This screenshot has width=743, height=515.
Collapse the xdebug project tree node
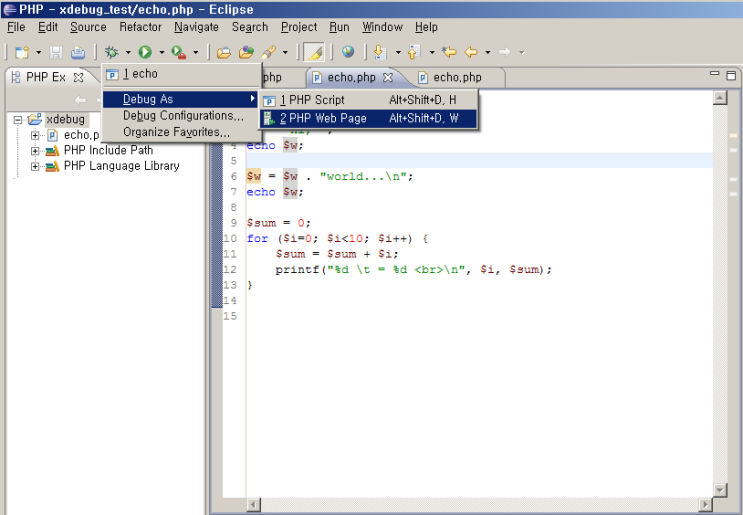click(x=18, y=120)
